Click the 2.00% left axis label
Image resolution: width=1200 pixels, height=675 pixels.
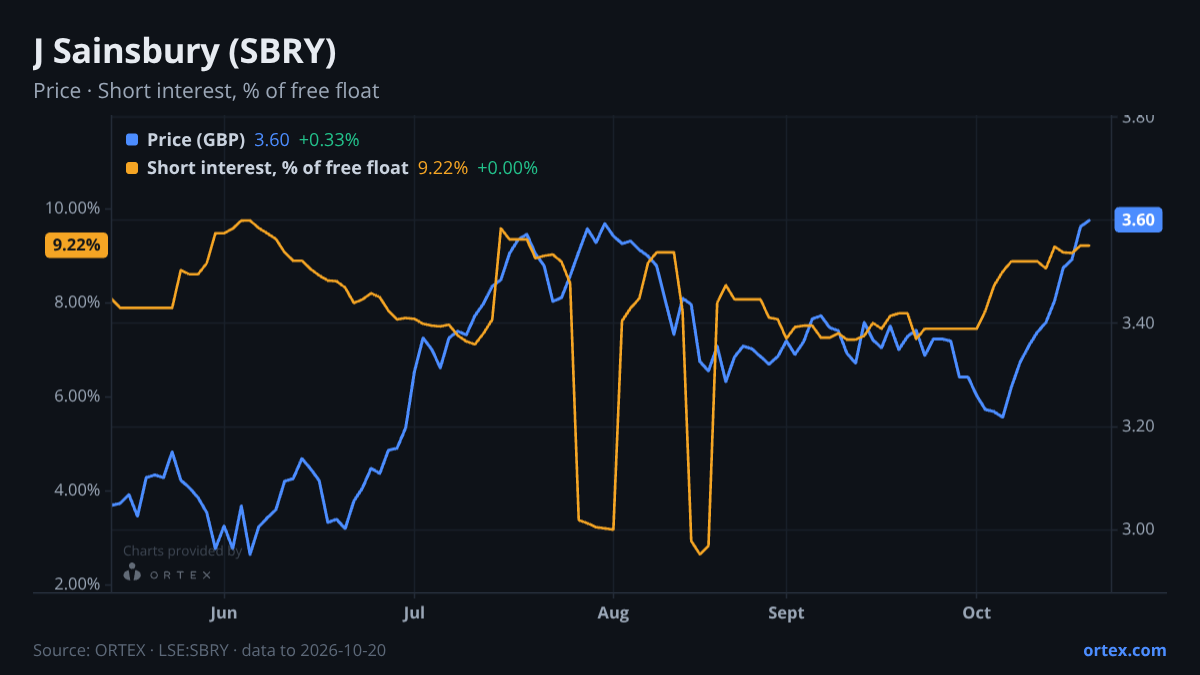pyautogui.click(x=76, y=584)
